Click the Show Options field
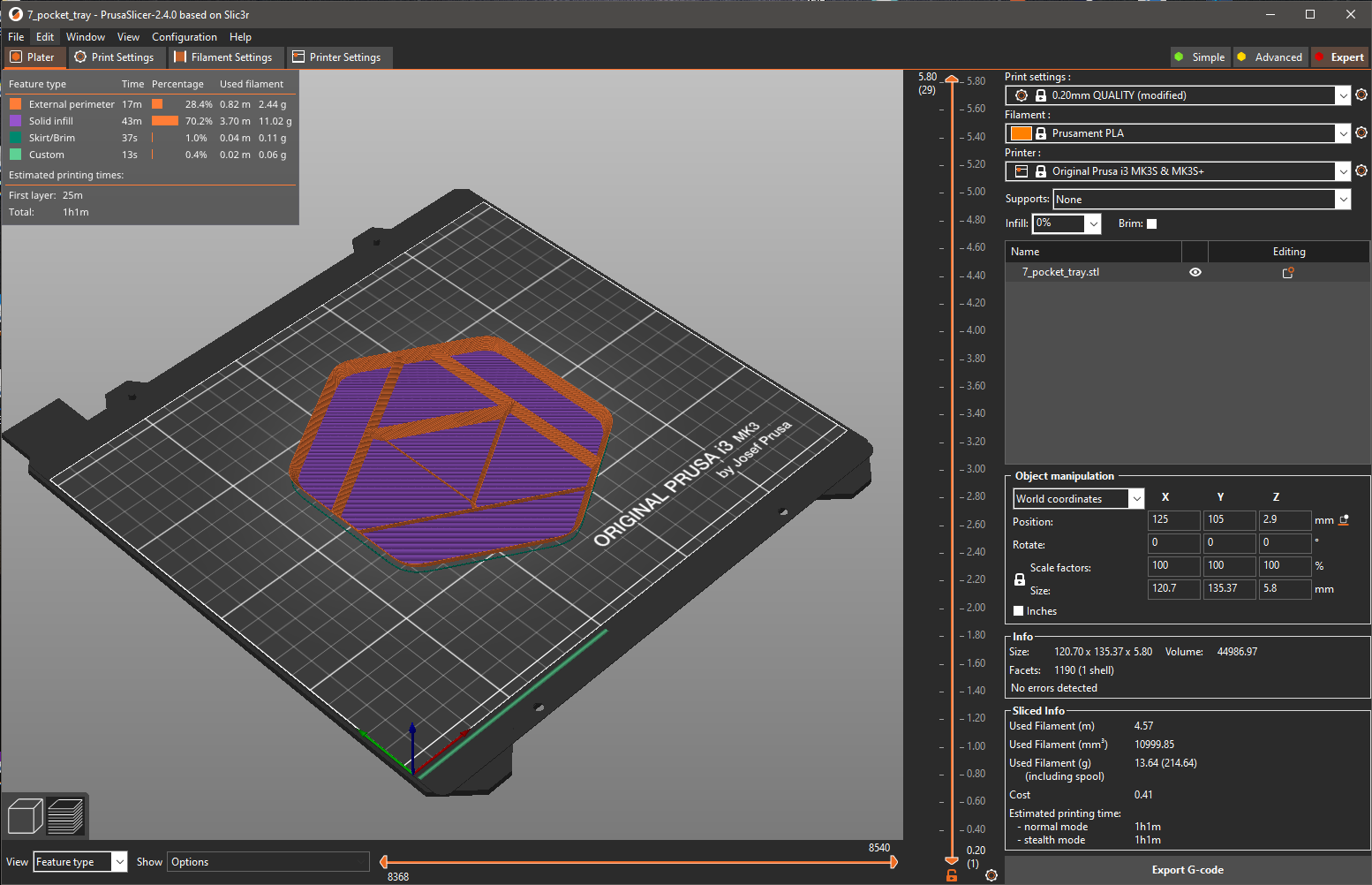The image size is (1372, 885). pyautogui.click(x=268, y=862)
